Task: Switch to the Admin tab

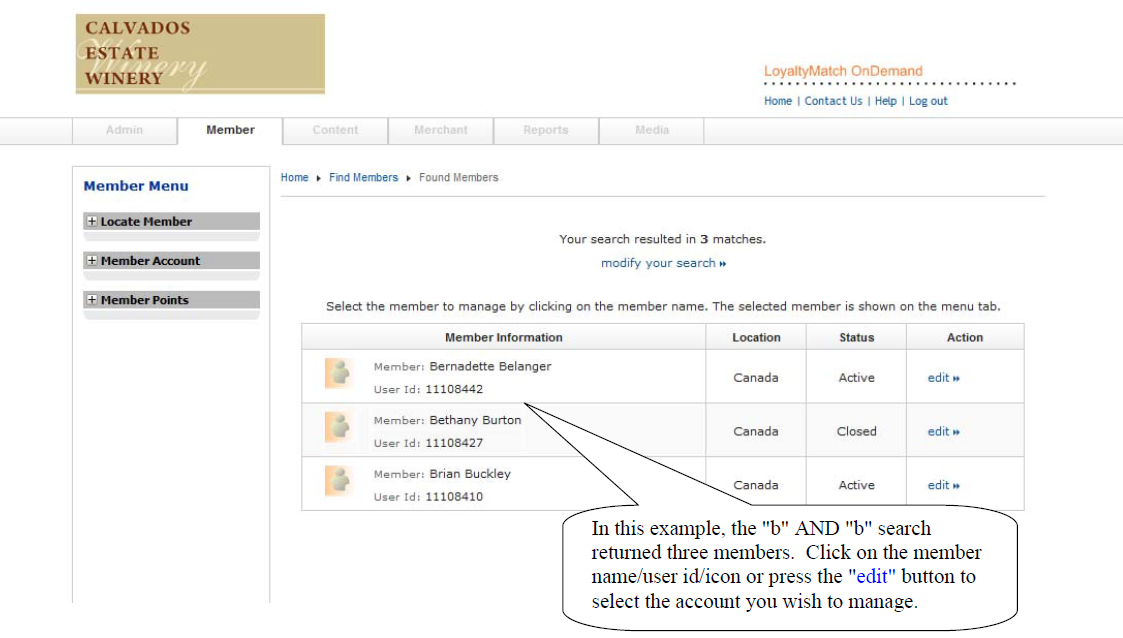Action: tap(124, 130)
